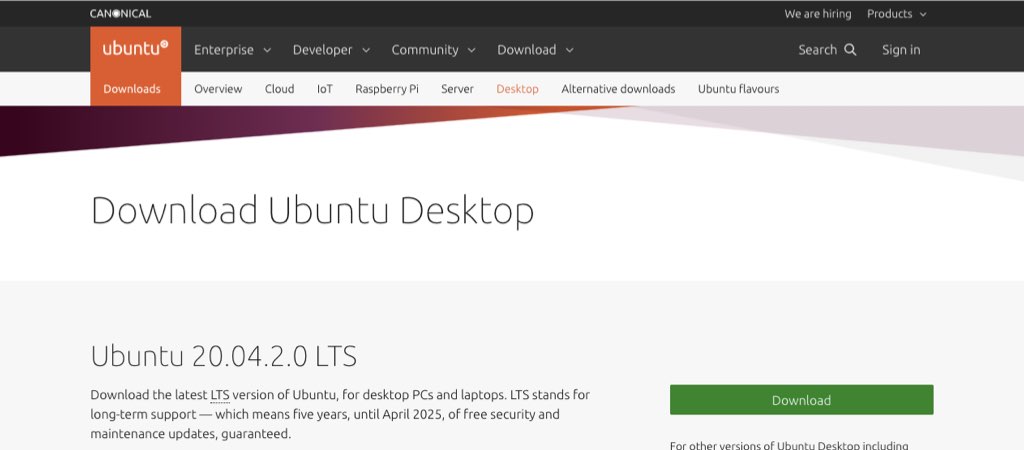Open the Products dropdown
Screen dimensions: 1024x450
pyautogui.click(x=897, y=14)
